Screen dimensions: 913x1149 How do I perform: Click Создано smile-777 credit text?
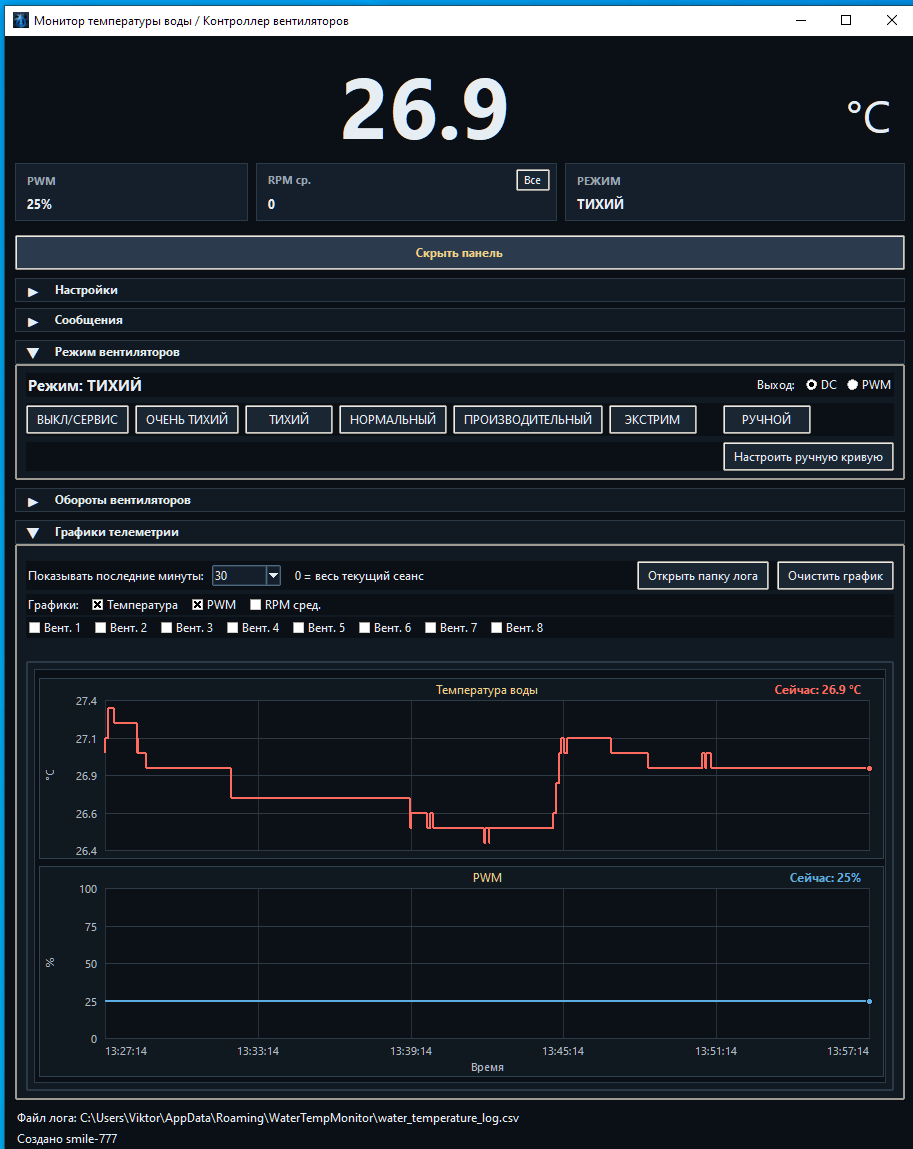tap(67, 1139)
